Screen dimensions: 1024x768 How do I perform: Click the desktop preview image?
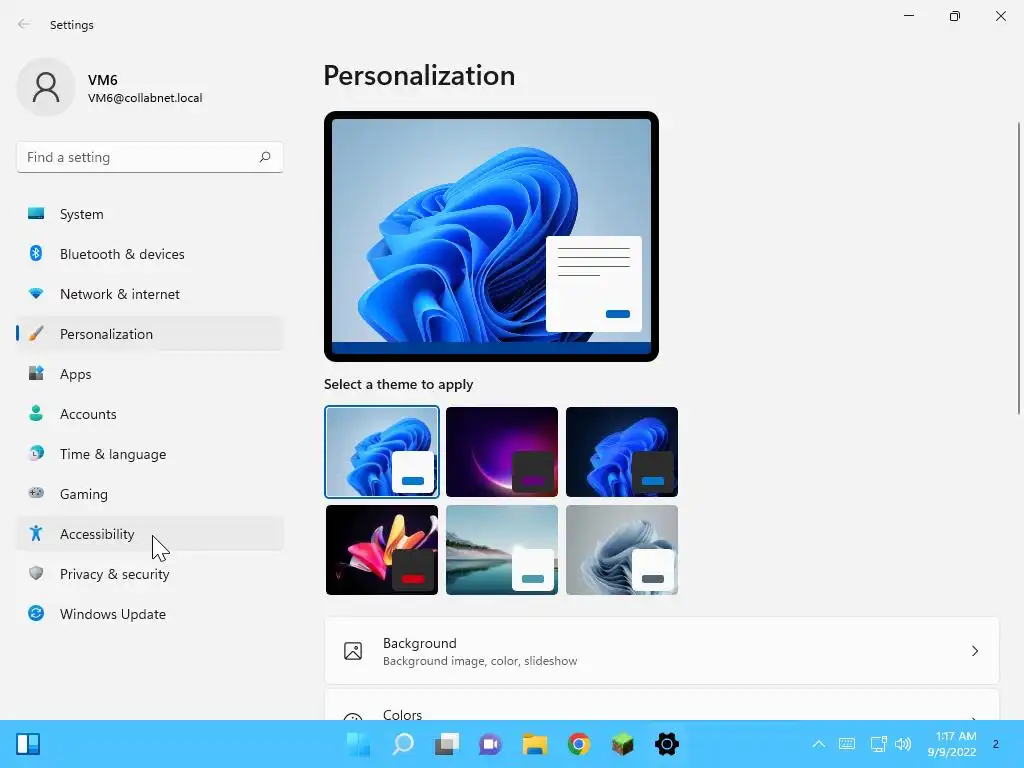click(x=491, y=236)
